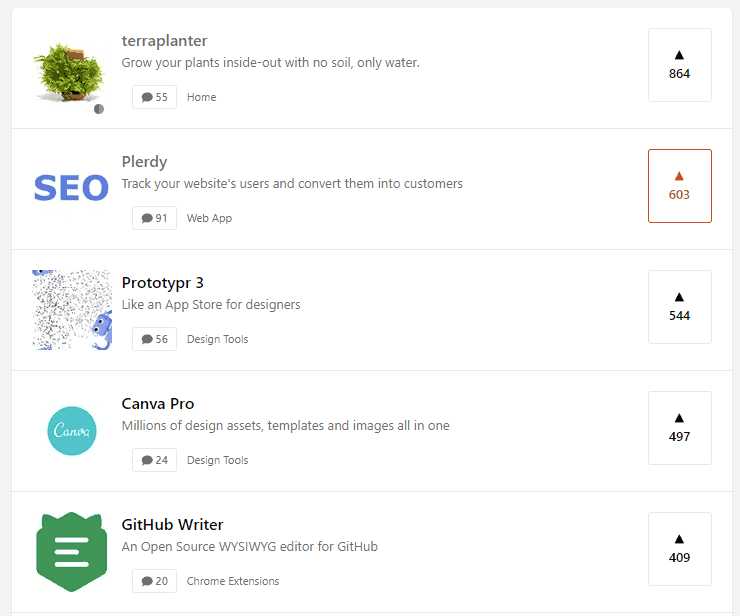740x616 pixels.
Task: Click the Plerdy SEO logo
Action: (x=70, y=188)
